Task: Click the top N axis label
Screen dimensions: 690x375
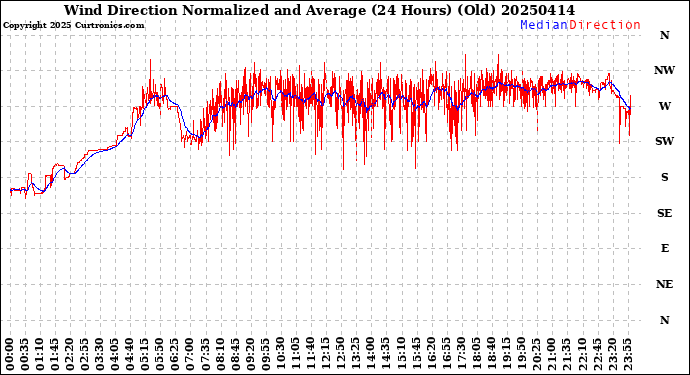Action: [664, 35]
